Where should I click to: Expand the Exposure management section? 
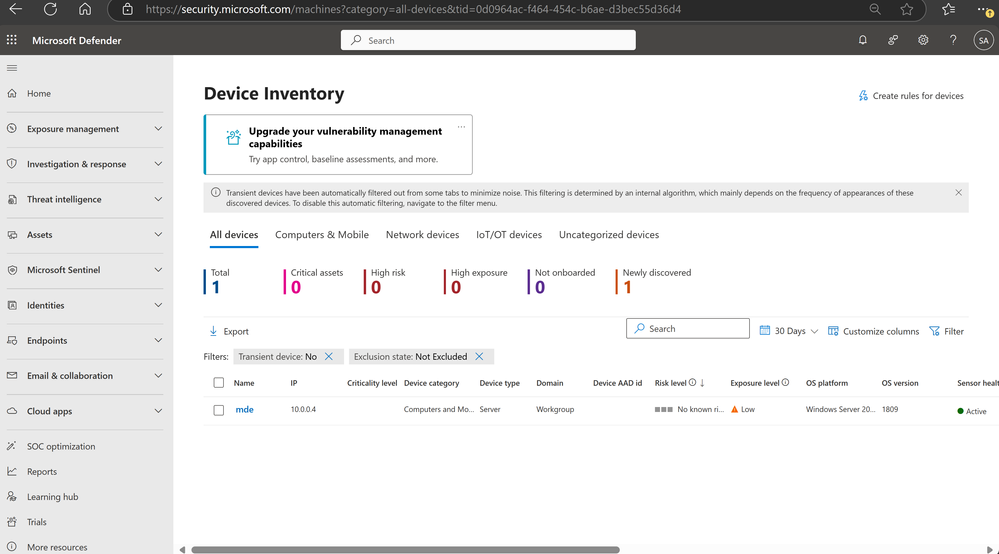pos(158,129)
